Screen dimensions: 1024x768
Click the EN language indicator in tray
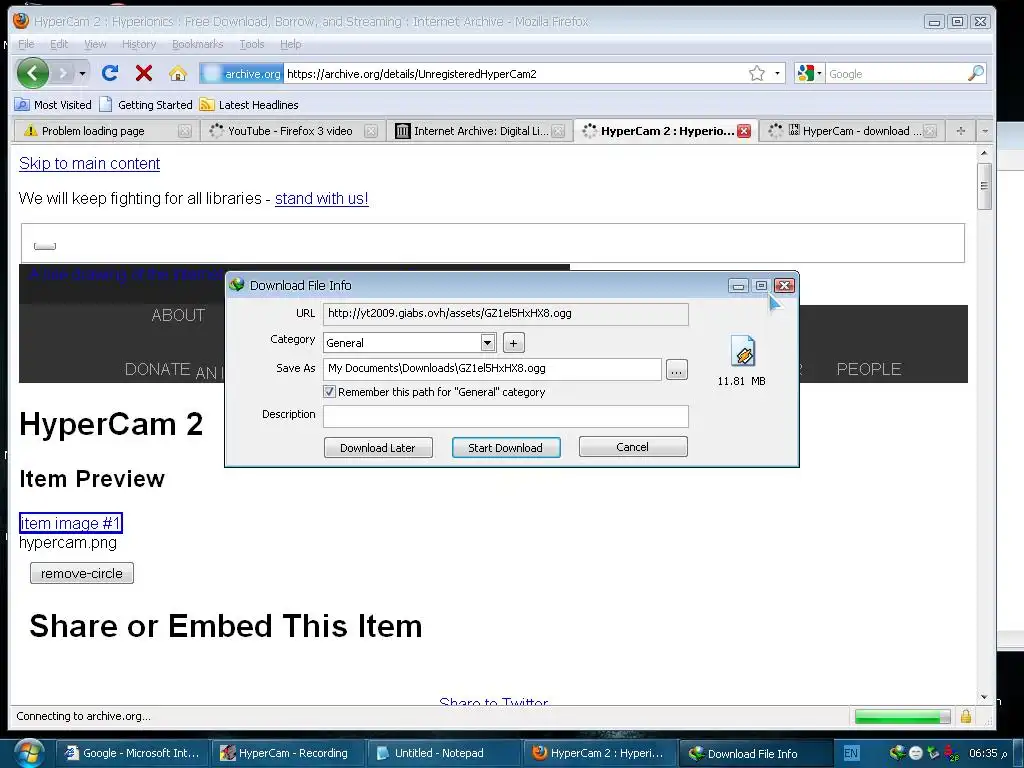[x=852, y=753]
